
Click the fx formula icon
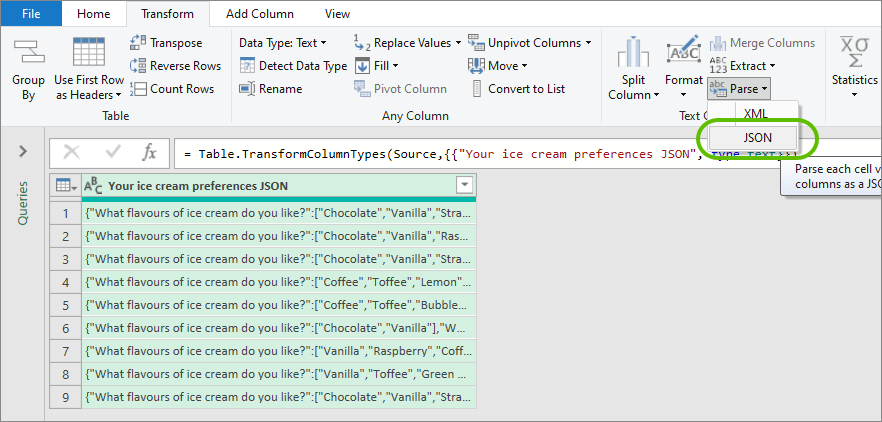click(x=149, y=152)
